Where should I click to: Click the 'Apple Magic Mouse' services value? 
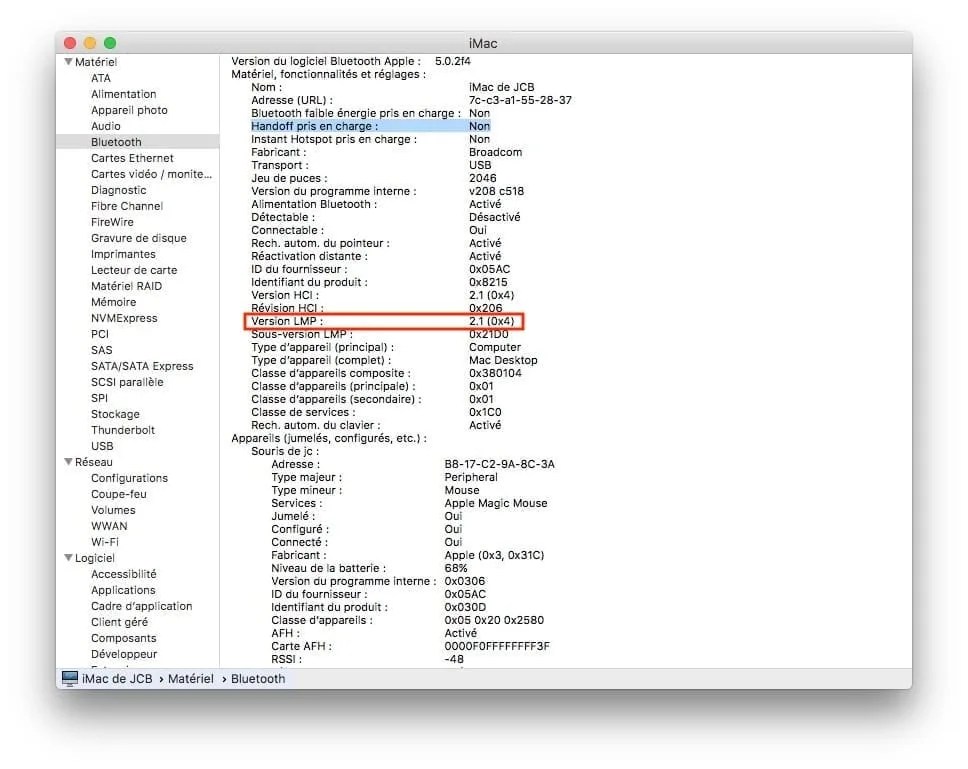pos(496,503)
